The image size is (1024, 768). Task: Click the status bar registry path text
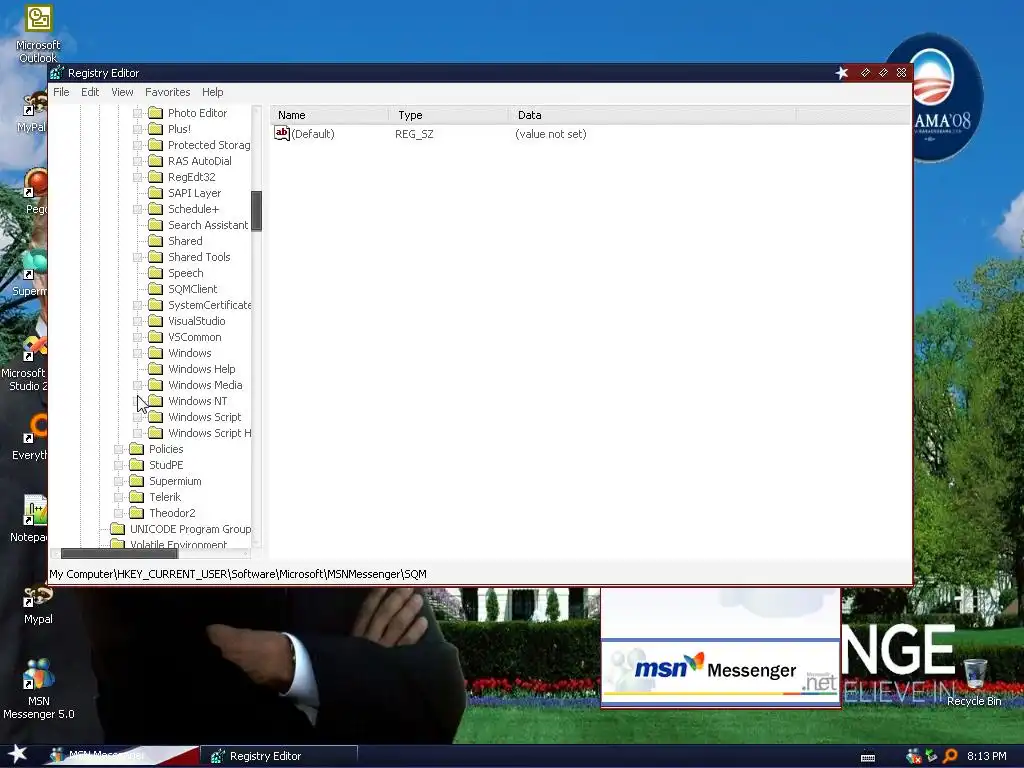pyautogui.click(x=238, y=574)
